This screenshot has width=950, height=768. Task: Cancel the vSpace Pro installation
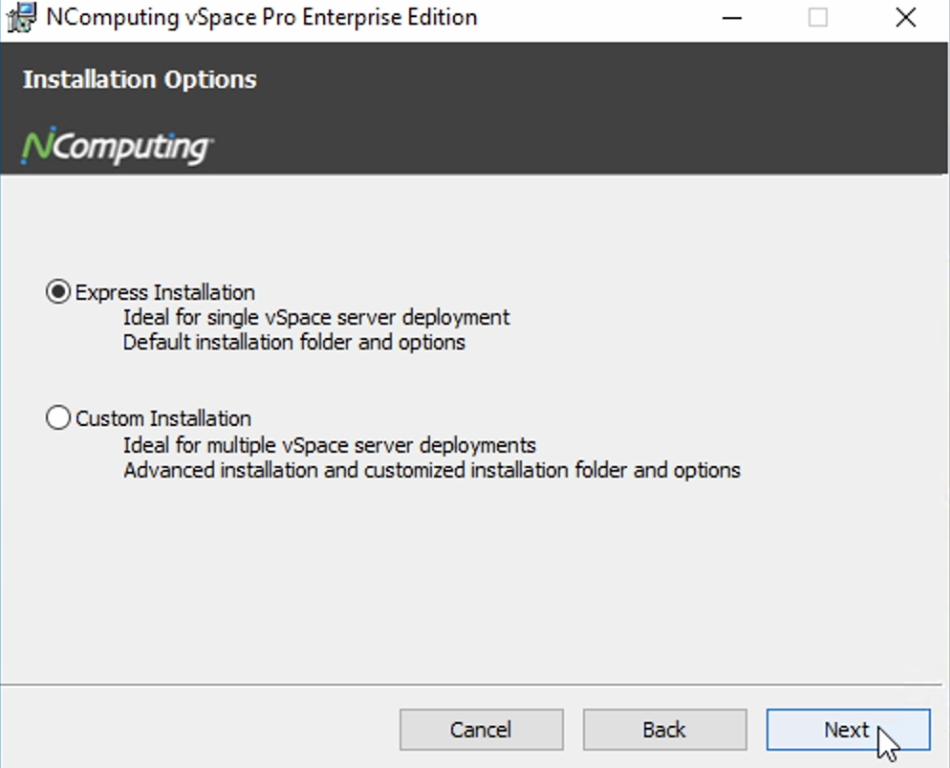coord(481,730)
